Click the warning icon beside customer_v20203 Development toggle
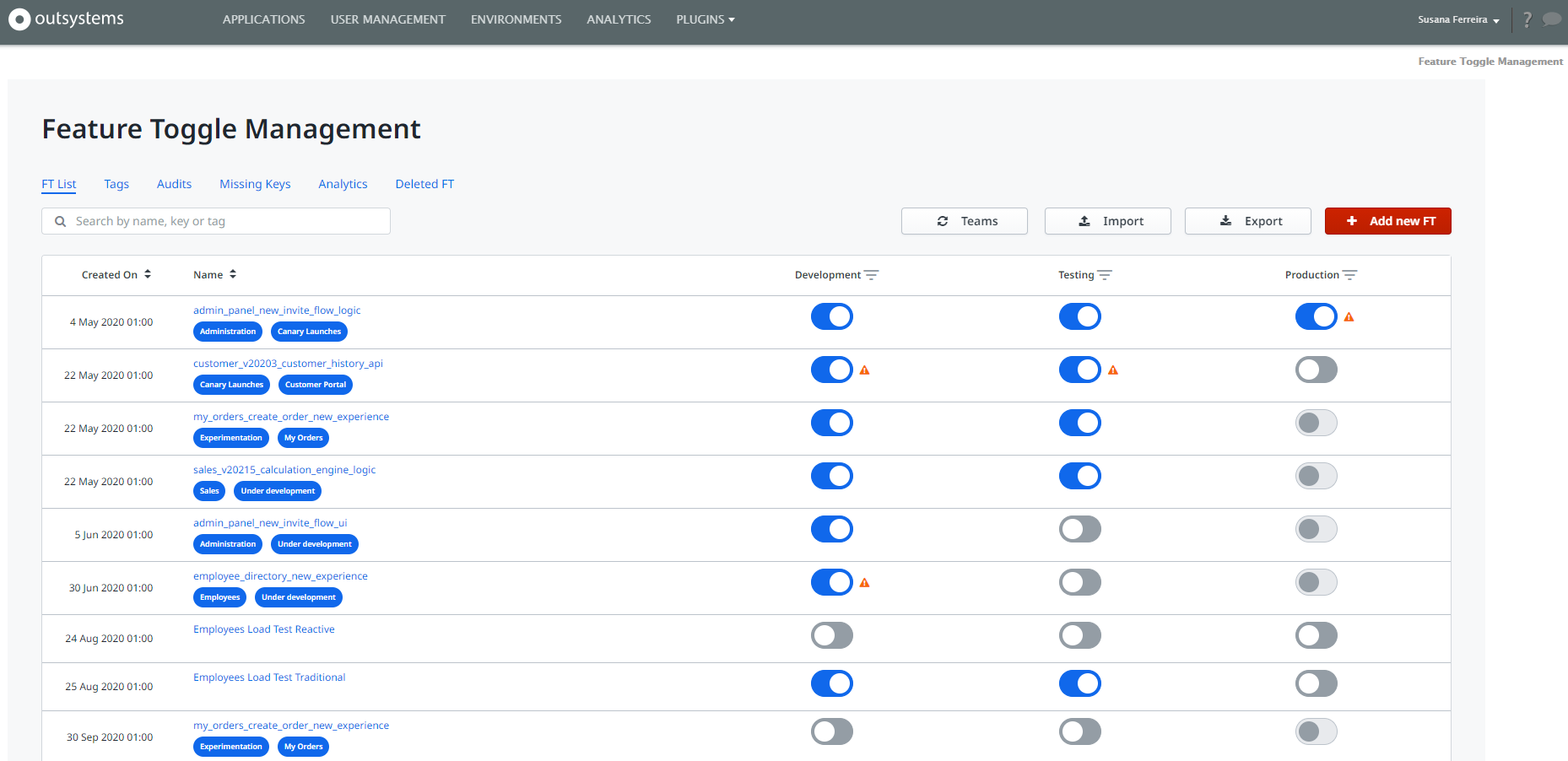Screen dimensions: 1568x761 click(x=865, y=370)
